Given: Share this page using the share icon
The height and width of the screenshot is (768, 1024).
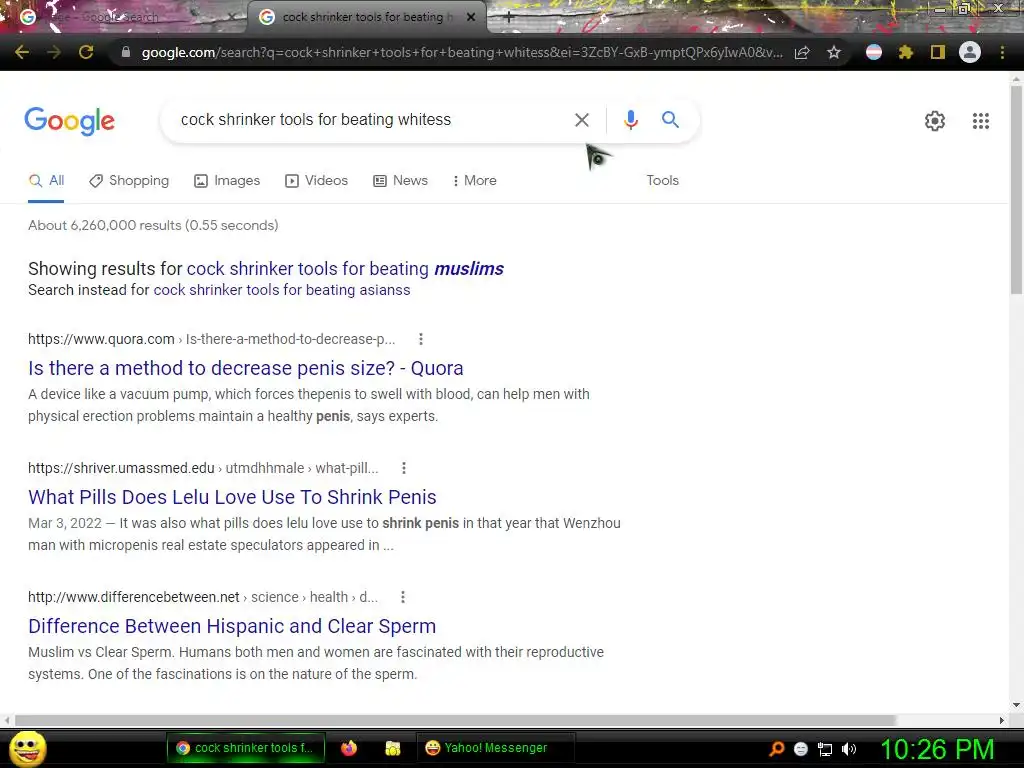Looking at the screenshot, I should [x=802, y=52].
